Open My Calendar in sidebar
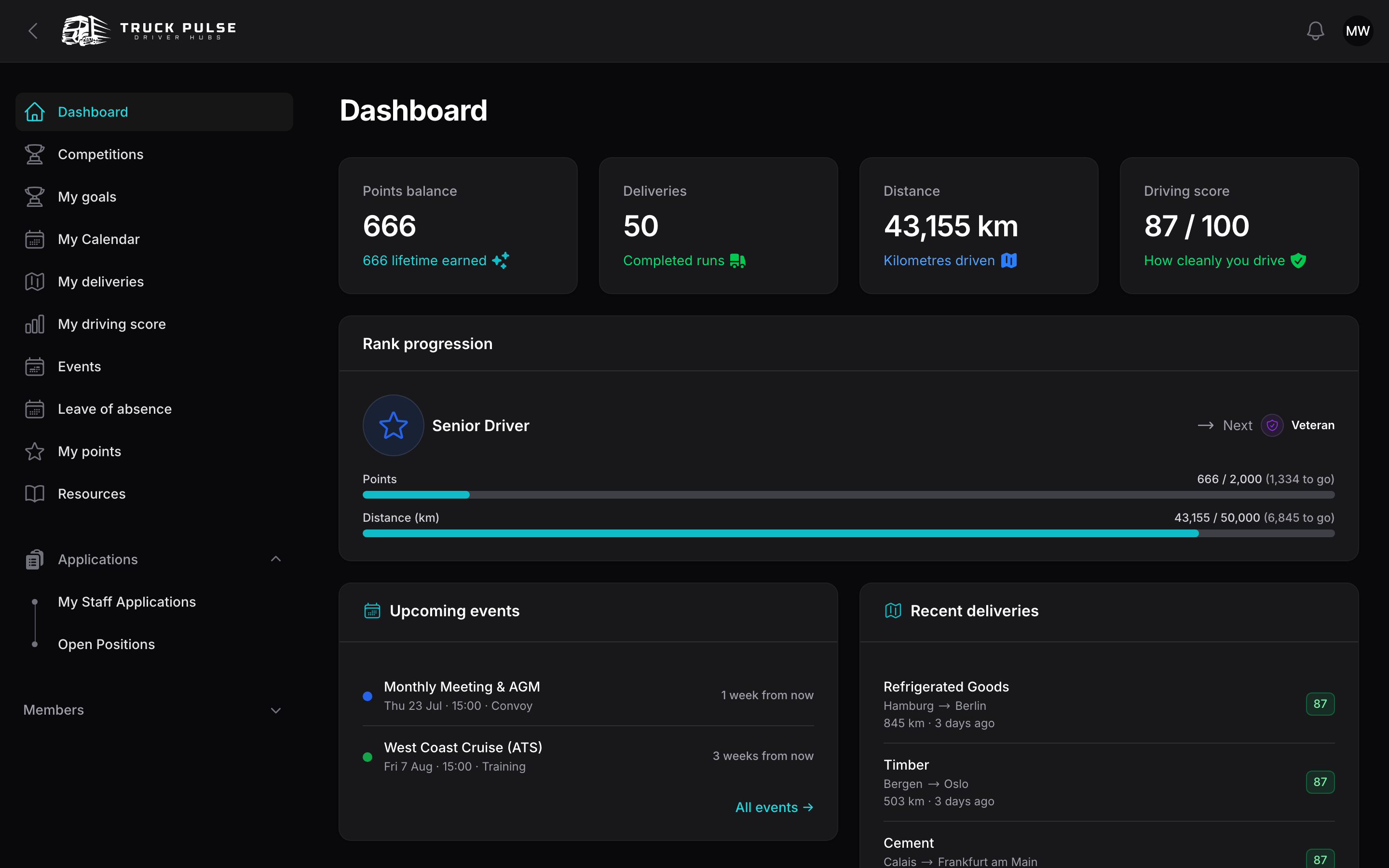The height and width of the screenshot is (868, 1389). coord(154,239)
